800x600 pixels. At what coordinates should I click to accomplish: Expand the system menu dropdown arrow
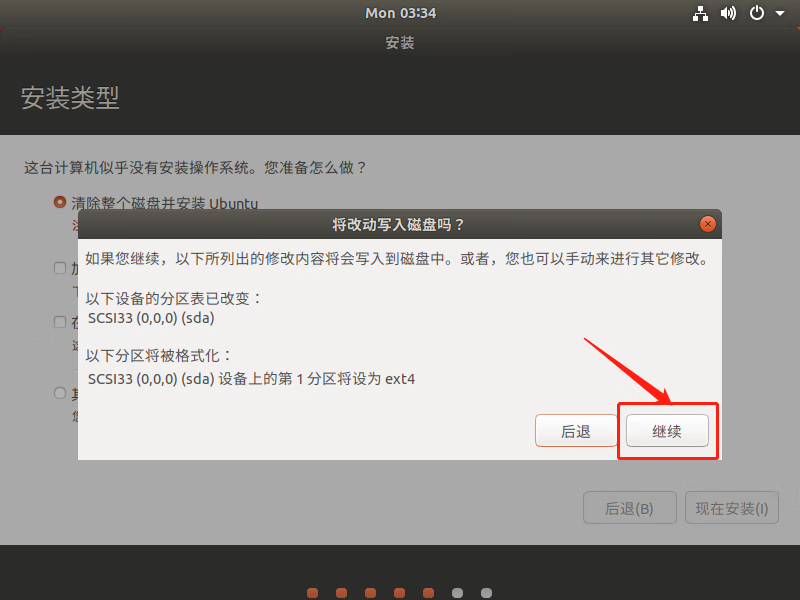[778, 14]
